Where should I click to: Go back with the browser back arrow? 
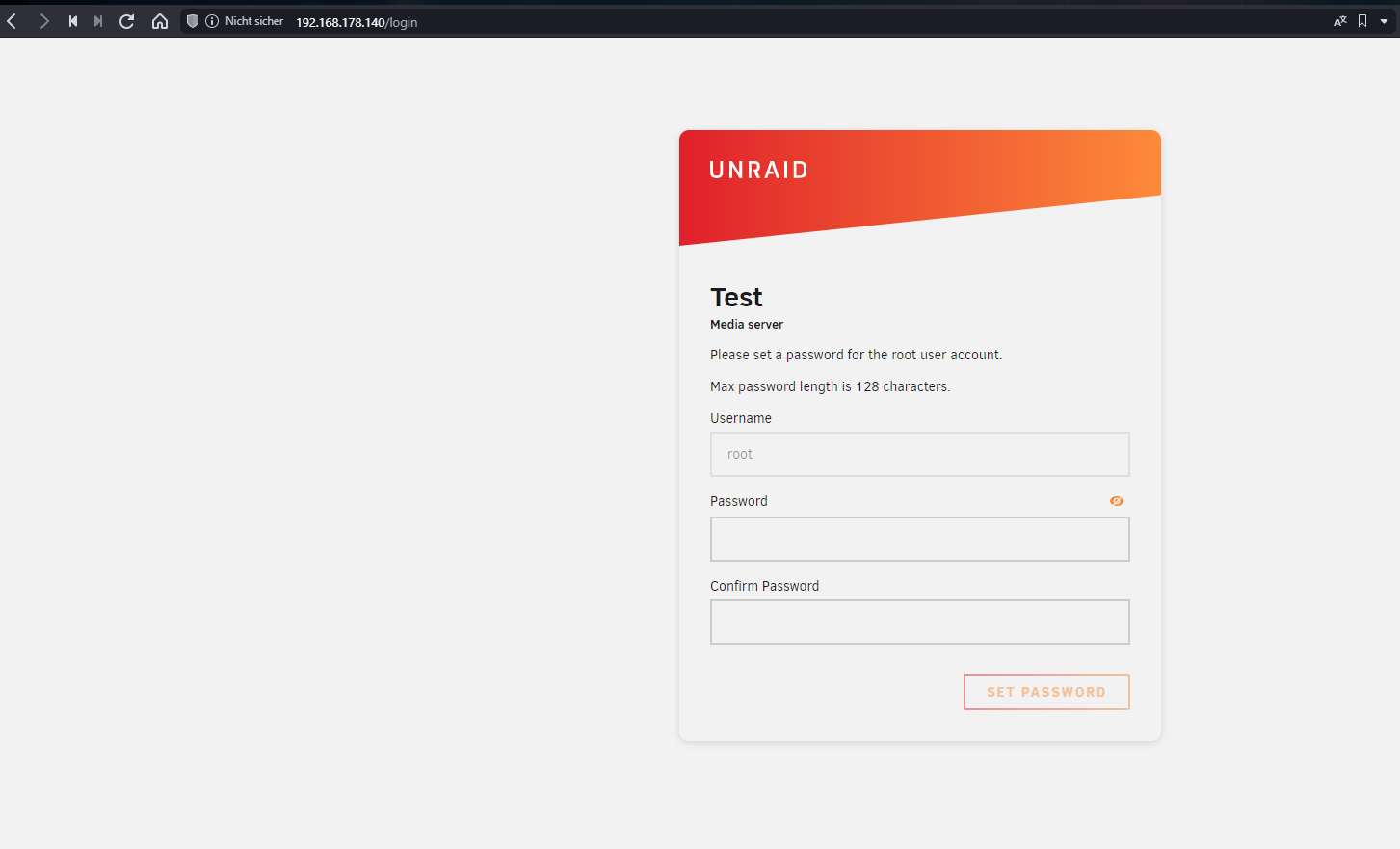point(13,21)
